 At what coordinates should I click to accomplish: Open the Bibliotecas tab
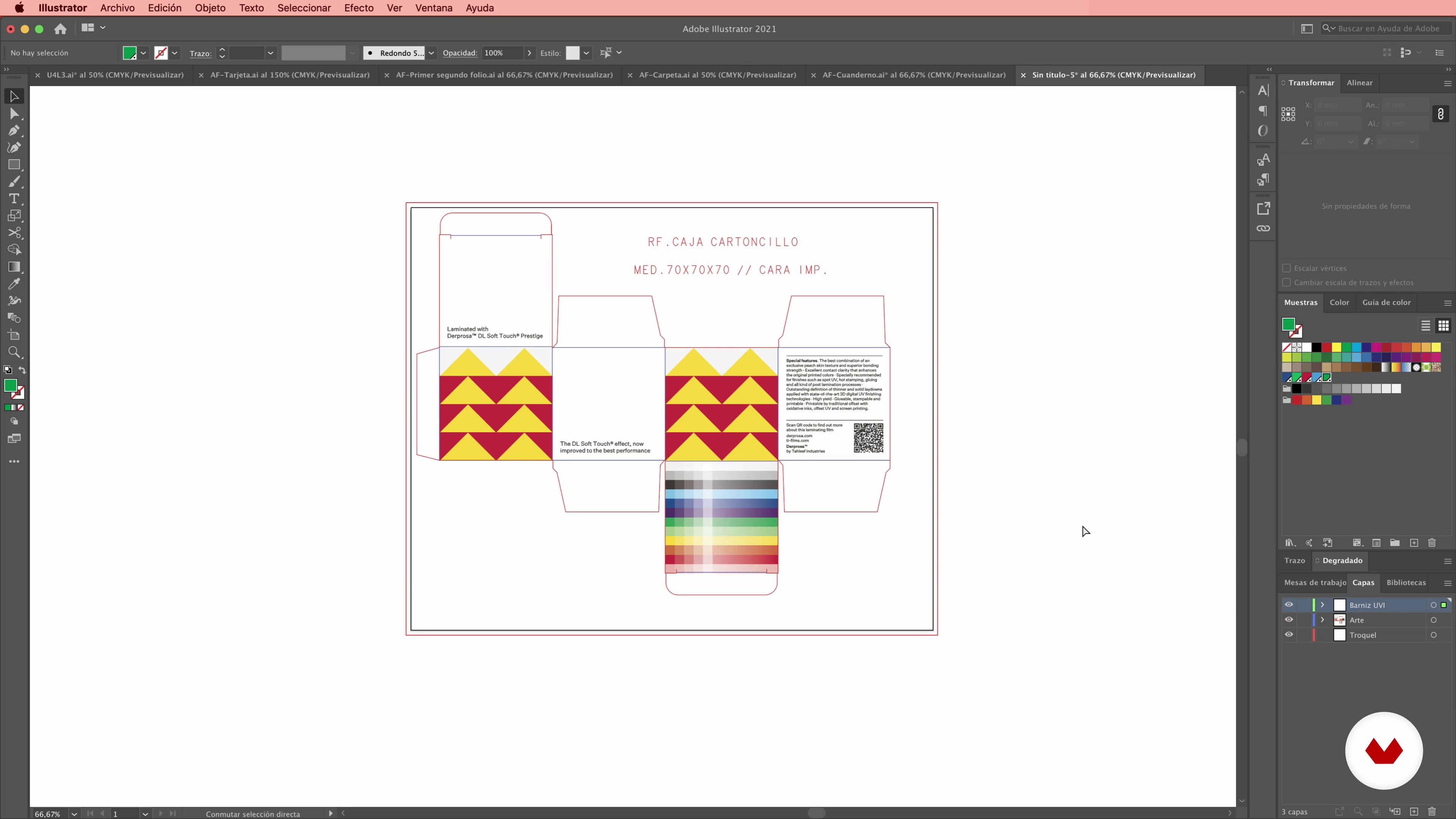pos(1406,582)
